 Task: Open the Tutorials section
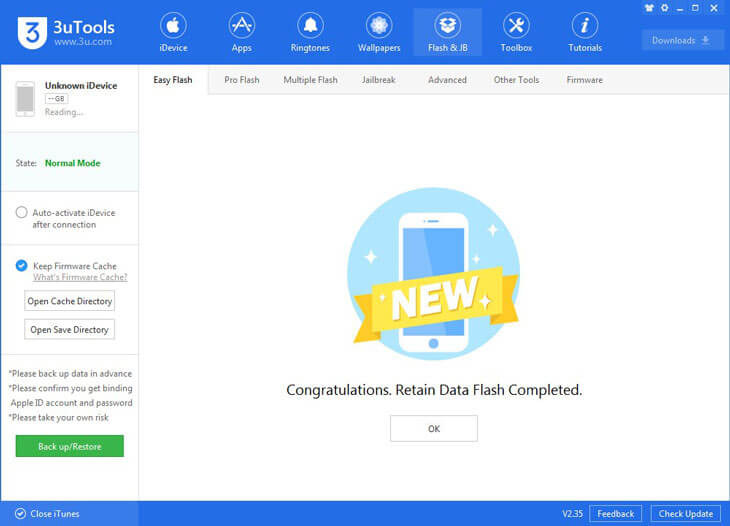(585, 32)
